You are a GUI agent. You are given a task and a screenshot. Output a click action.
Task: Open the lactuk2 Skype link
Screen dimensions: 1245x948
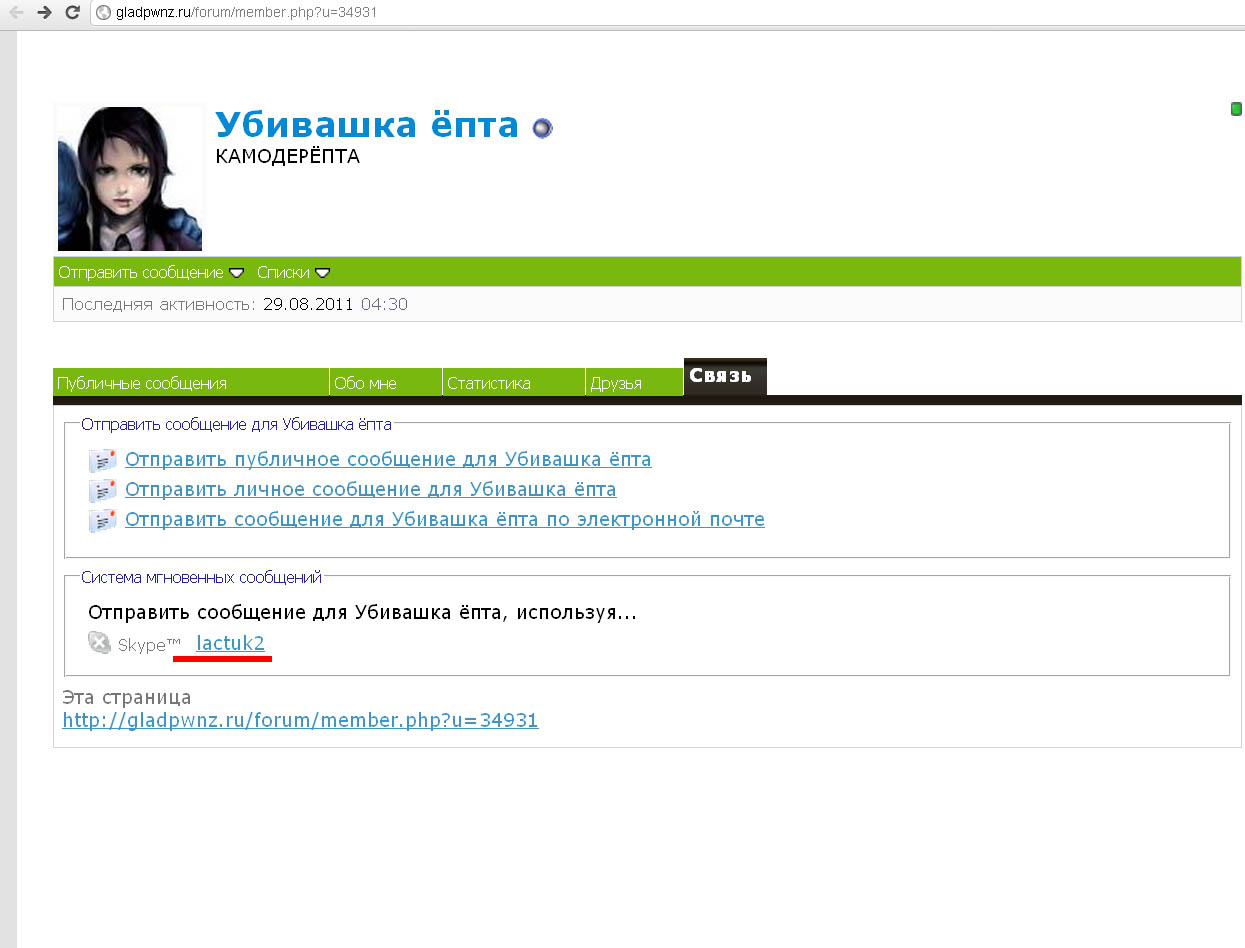click(230, 644)
